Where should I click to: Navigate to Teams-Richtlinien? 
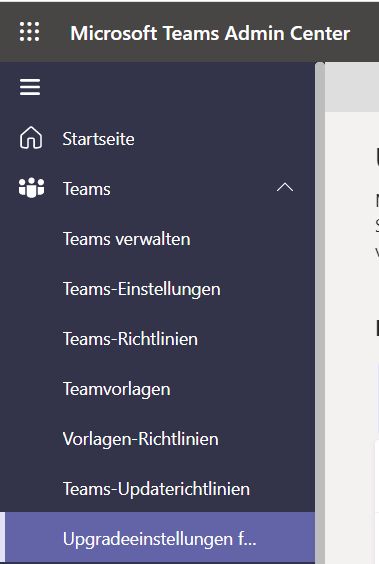click(x=130, y=339)
